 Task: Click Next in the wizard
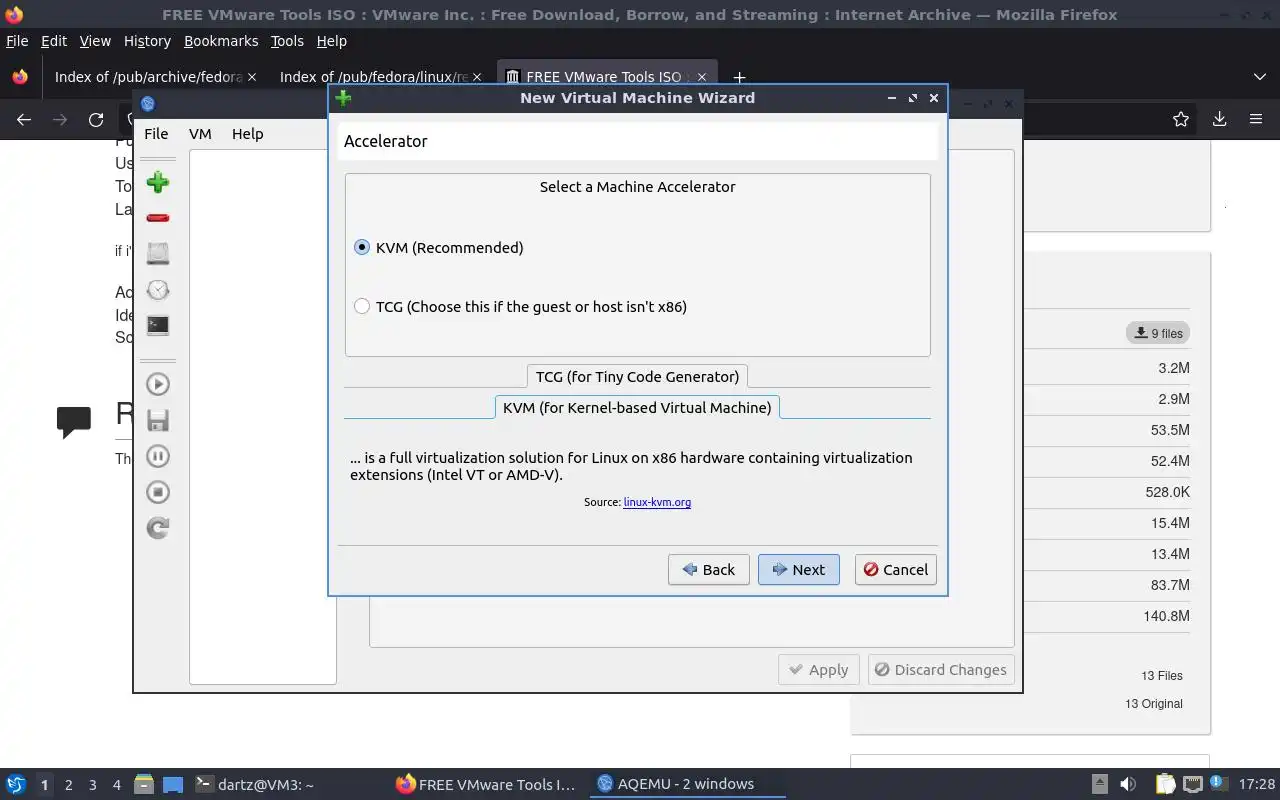coord(798,569)
